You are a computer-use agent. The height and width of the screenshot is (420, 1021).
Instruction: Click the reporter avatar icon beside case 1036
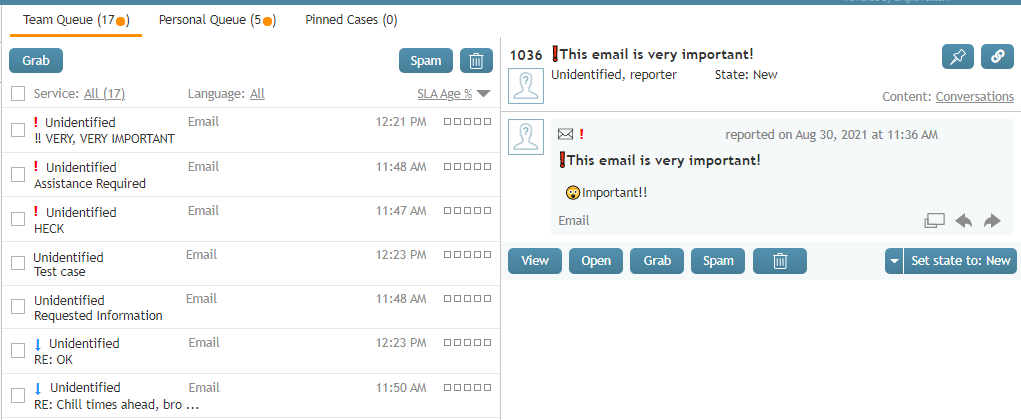coord(525,85)
